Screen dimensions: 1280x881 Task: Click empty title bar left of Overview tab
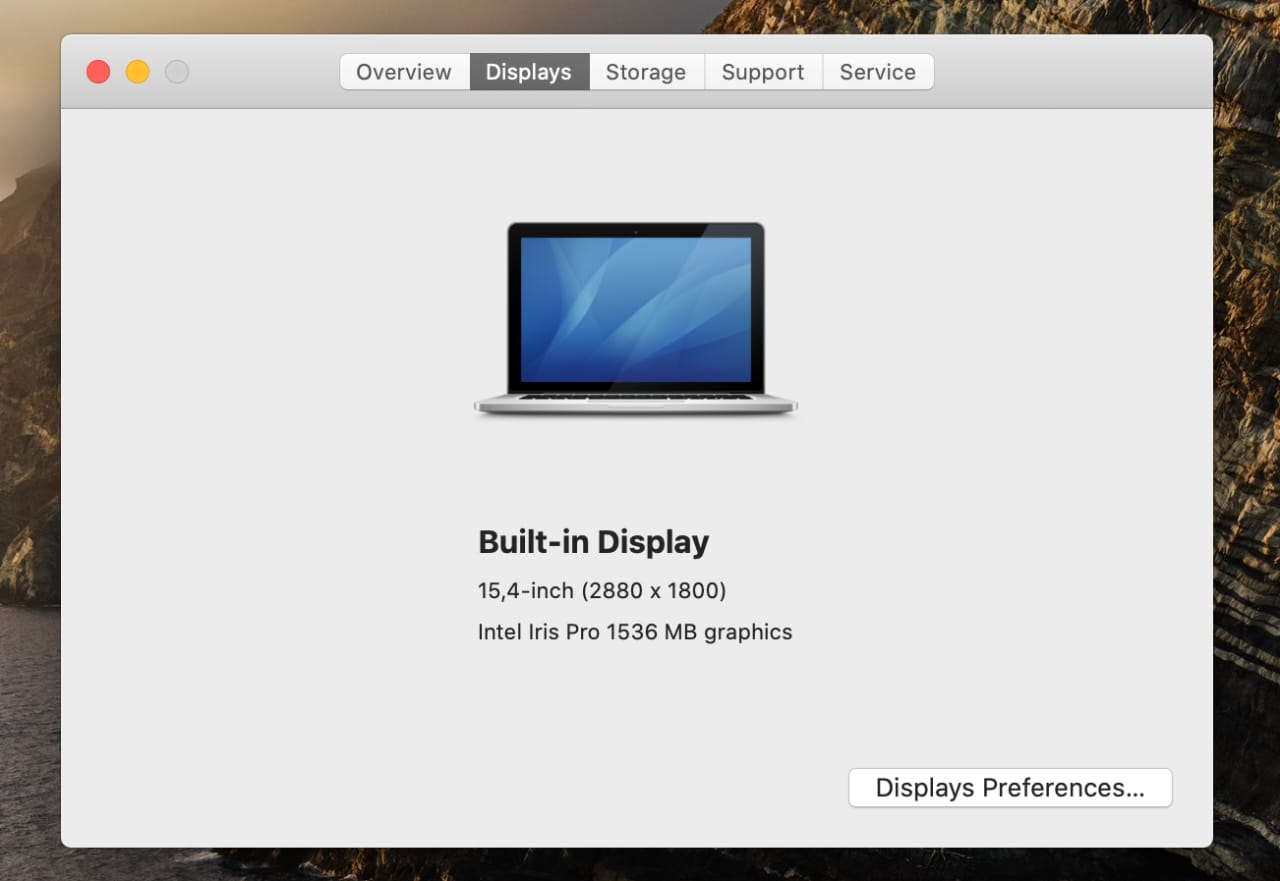pyautogui.click(x=265, y=72)
